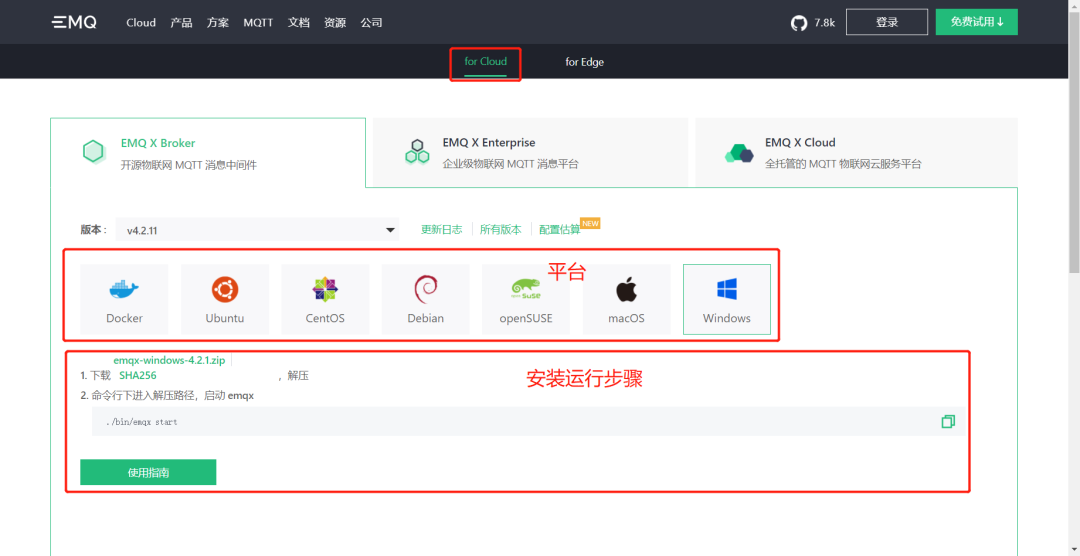Image resolution: width=1080 pixels, height=556 pixels.
Task: Click the ./bin/emqx start code text
Action: click(x=141, y=422)
